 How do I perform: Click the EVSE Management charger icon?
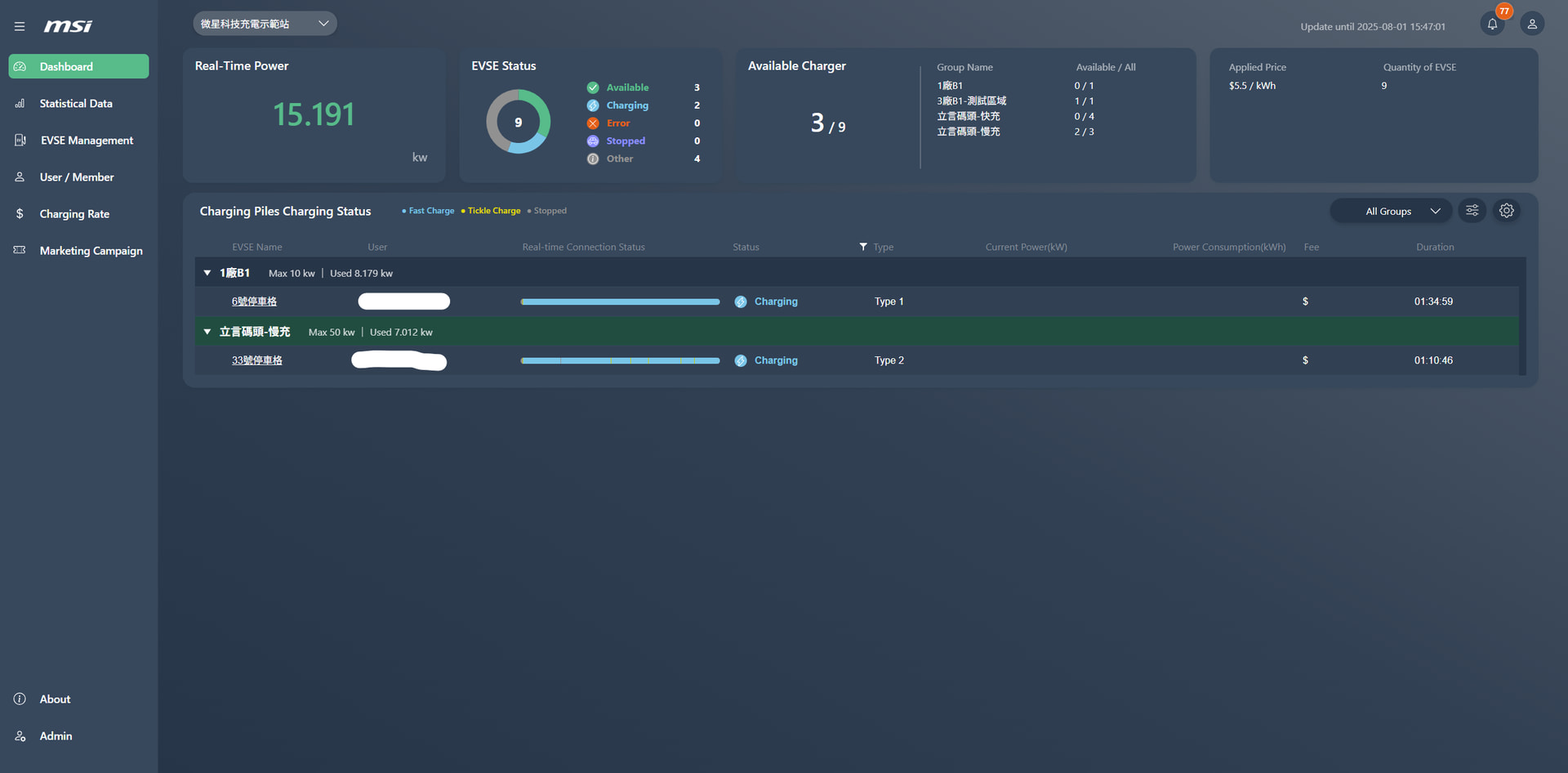click(20, 140)
